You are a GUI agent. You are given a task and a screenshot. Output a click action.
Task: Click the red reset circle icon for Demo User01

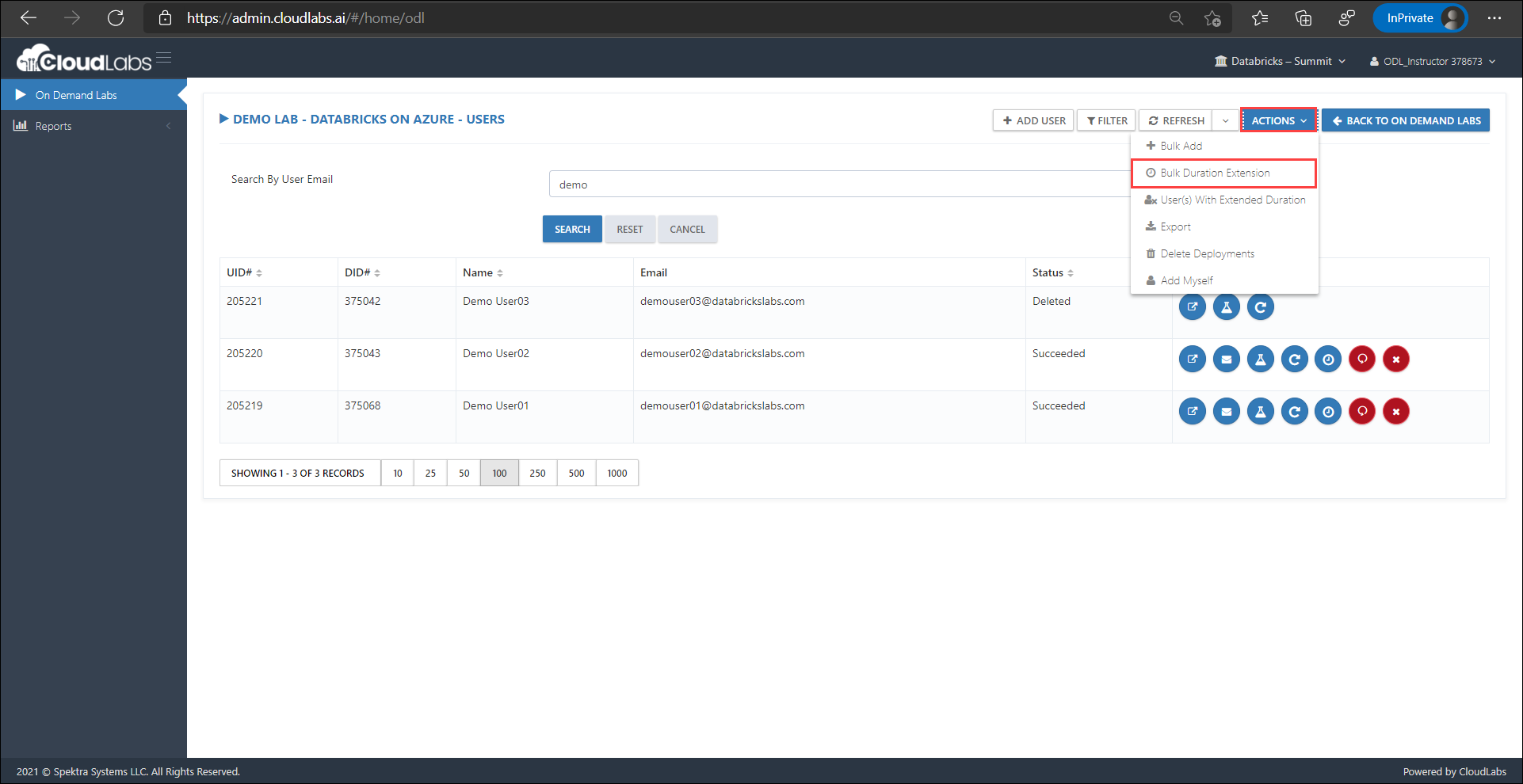[1362, 411]
